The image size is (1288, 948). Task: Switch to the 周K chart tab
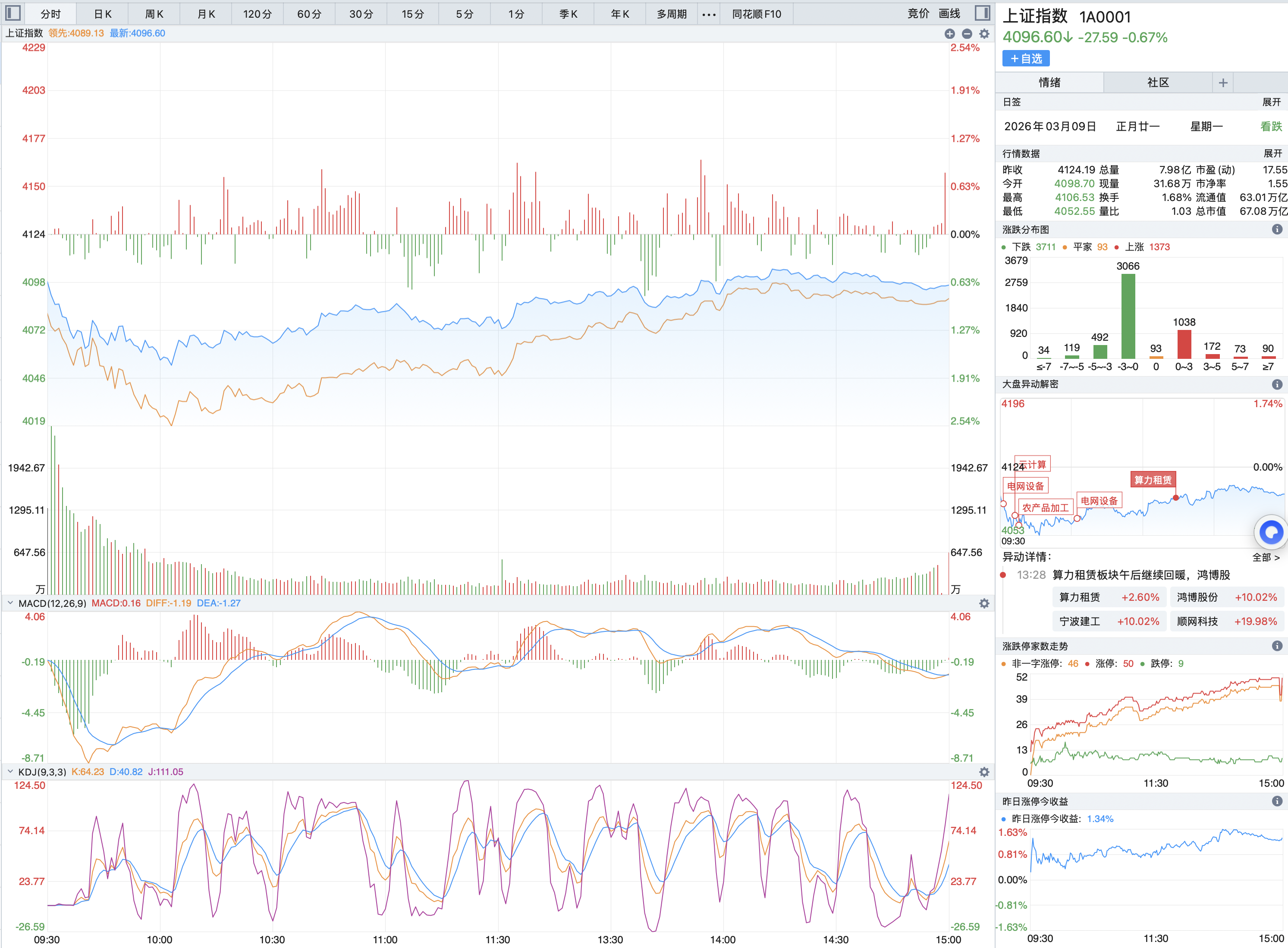[154, 14]
